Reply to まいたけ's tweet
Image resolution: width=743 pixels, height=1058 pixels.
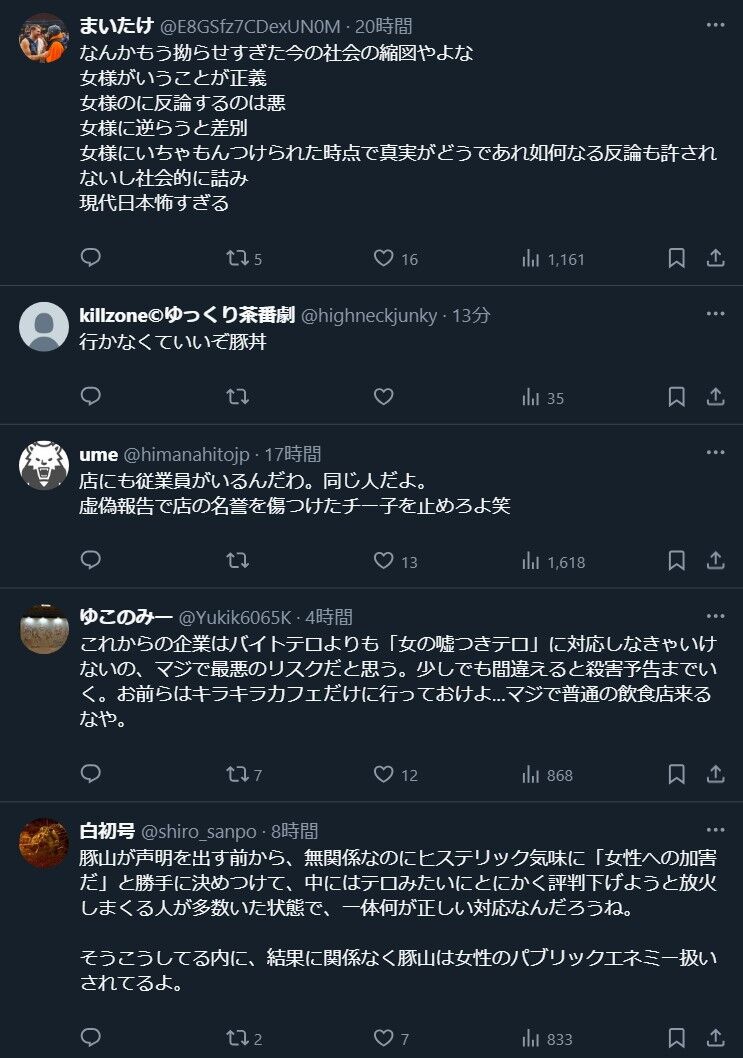tap(91, 259)
